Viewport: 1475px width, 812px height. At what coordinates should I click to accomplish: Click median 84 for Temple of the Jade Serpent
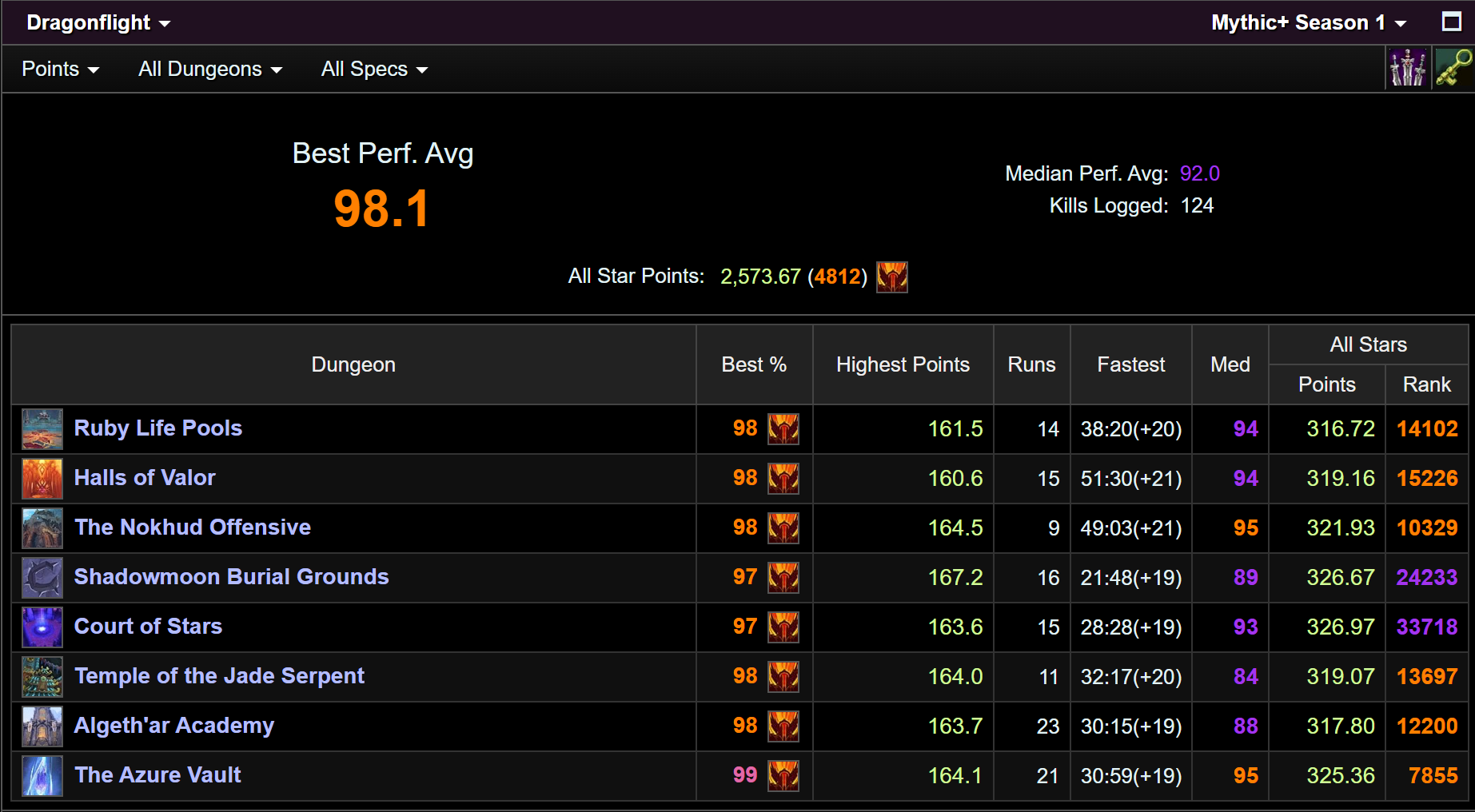(1246, 676)
